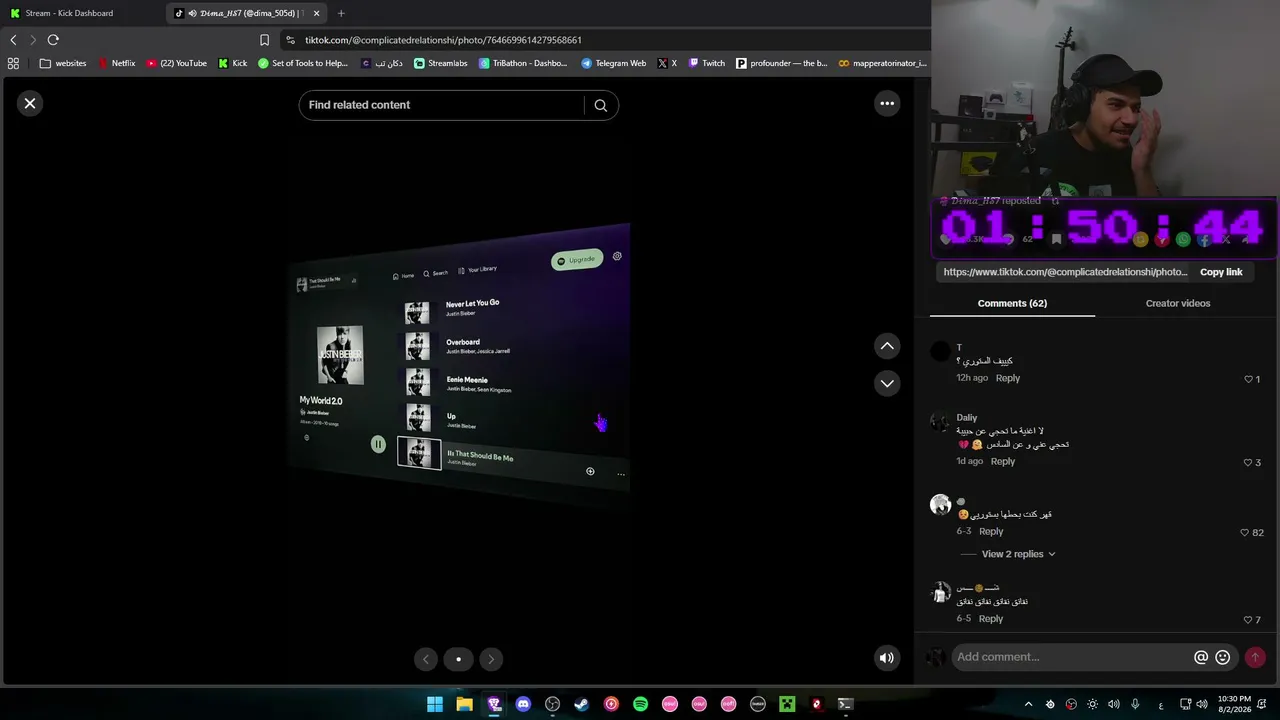Open the emoji picker in comment box
Screen dimensions: 1280x720
[x=1222, y=657]
